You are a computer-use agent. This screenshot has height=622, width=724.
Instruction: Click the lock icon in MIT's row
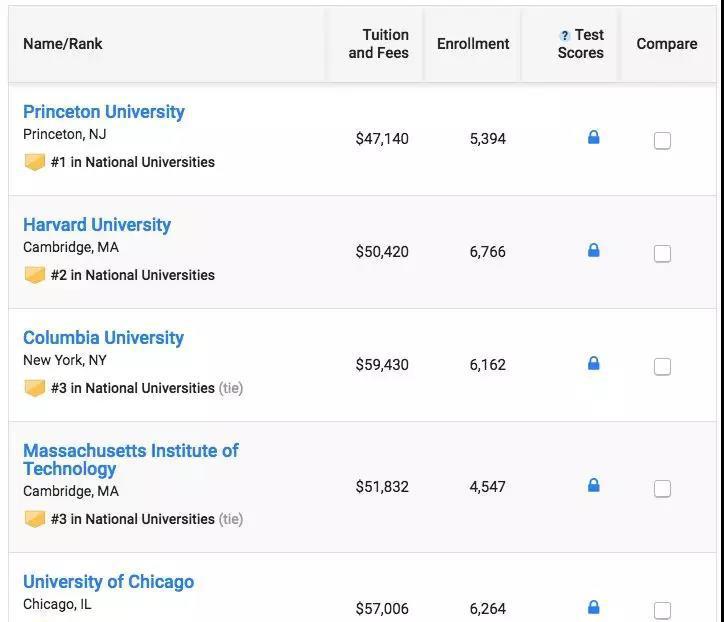point(593,486)
